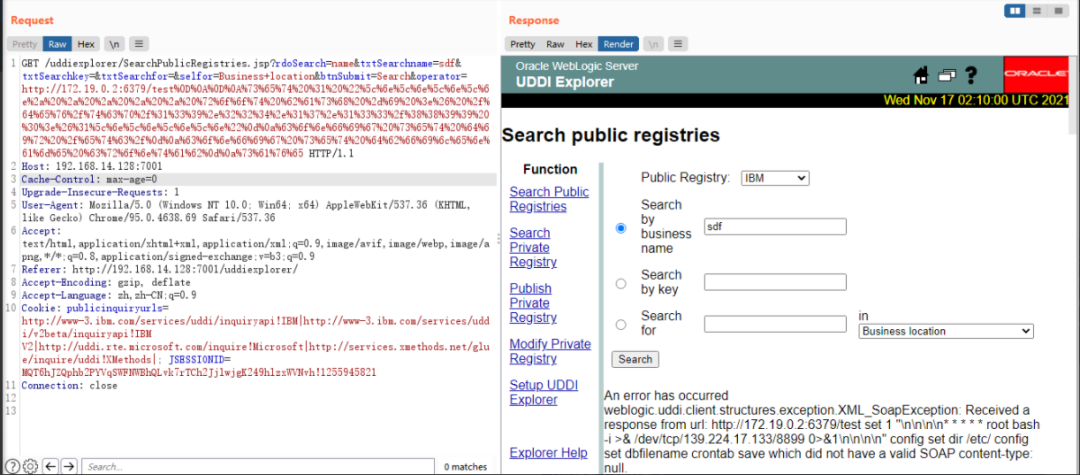
Task: Switch Response view to Hex tab
Action: click(583, 44)
